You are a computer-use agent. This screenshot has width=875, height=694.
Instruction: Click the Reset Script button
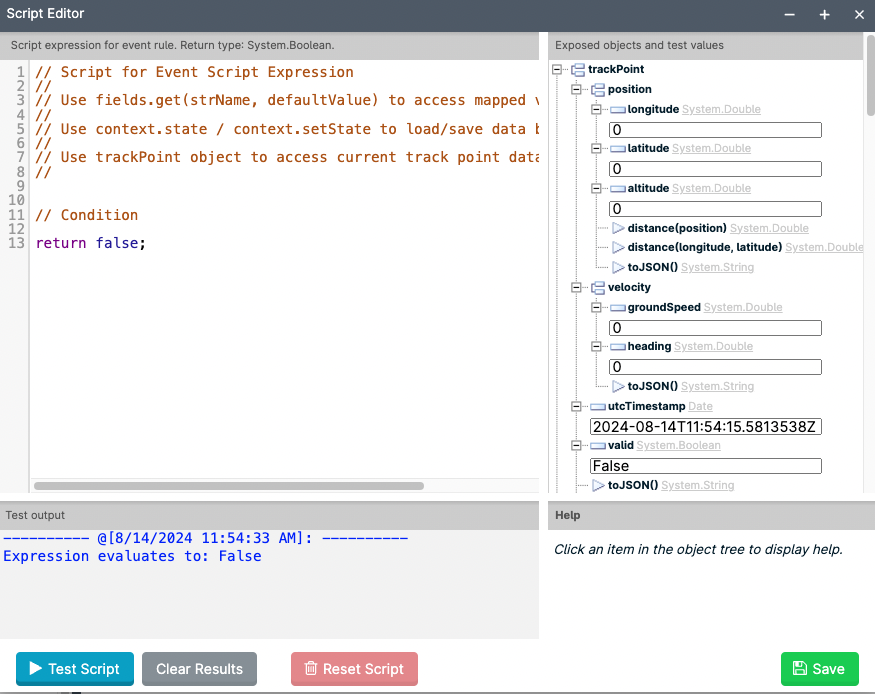coord(354,668)
